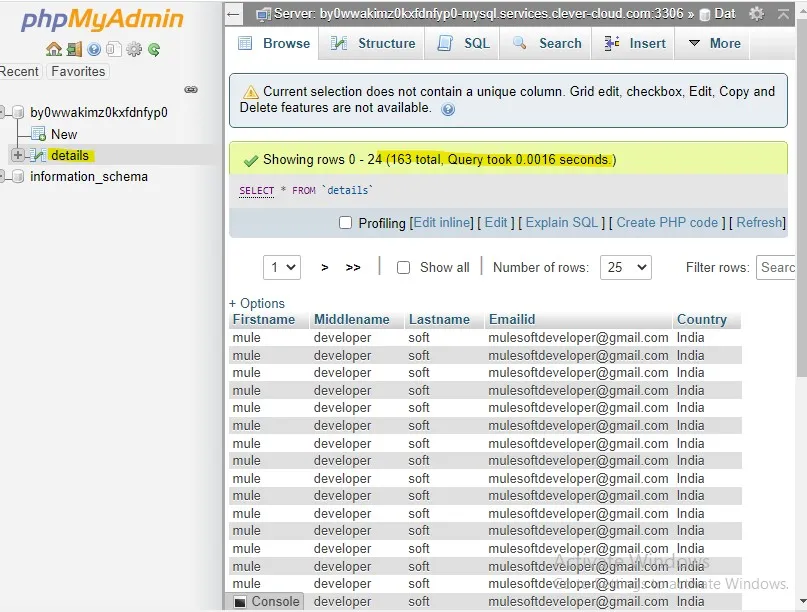Screen dimensions: 807x612
Task: Open phpMyAdmin documentation help icon
Action: [94, 49]
